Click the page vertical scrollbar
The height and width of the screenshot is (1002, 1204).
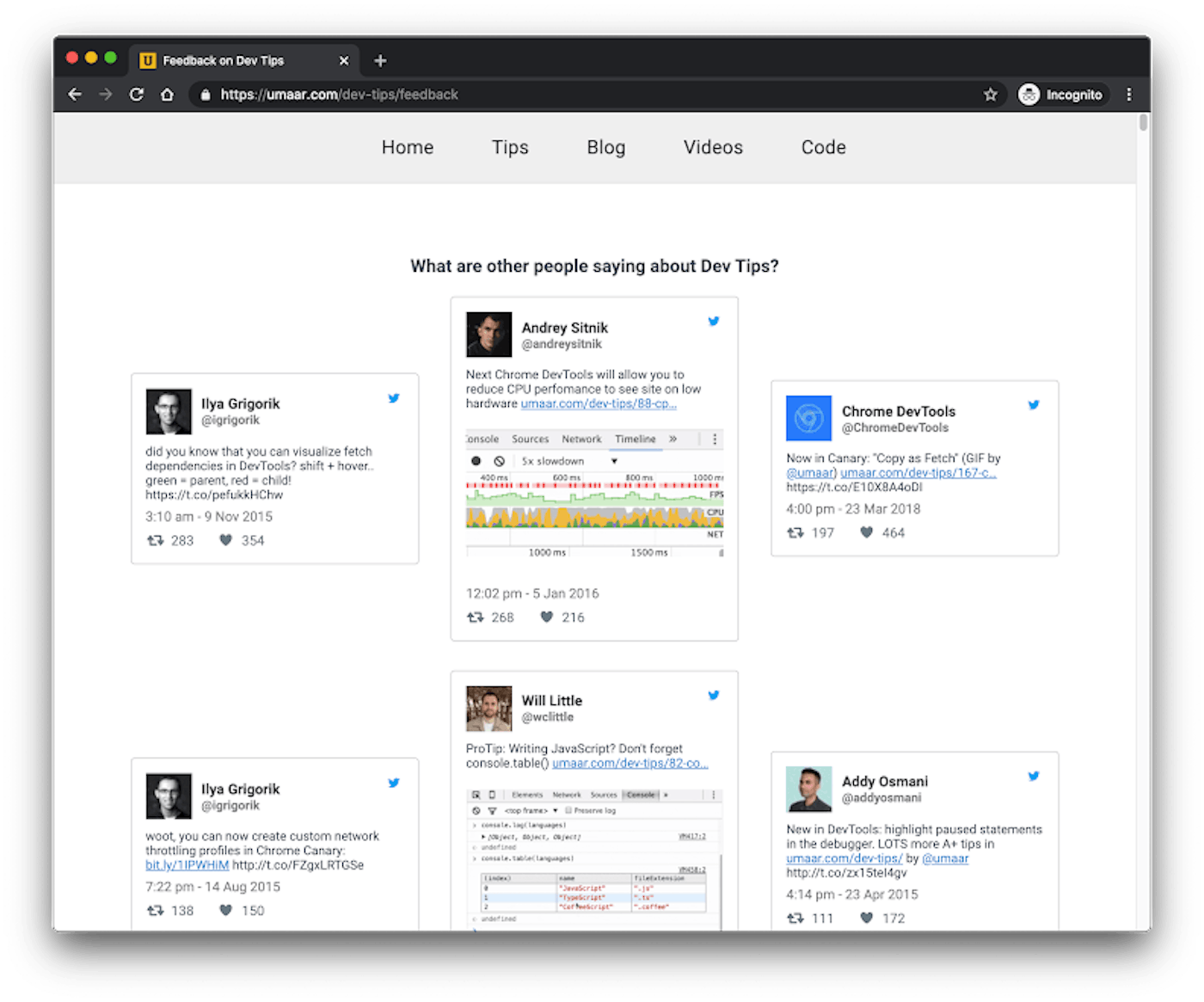click(x=1143, y=122)
